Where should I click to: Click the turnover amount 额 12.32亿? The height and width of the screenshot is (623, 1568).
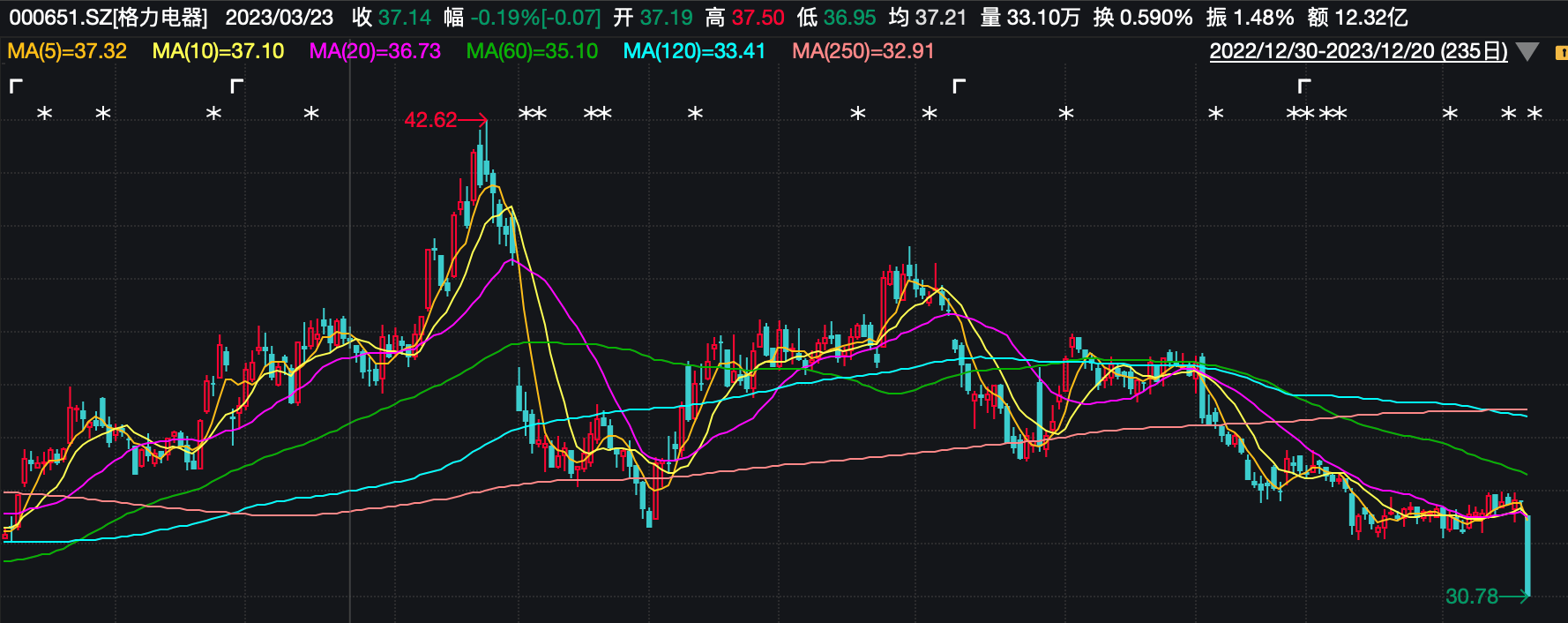point(1357,18)
